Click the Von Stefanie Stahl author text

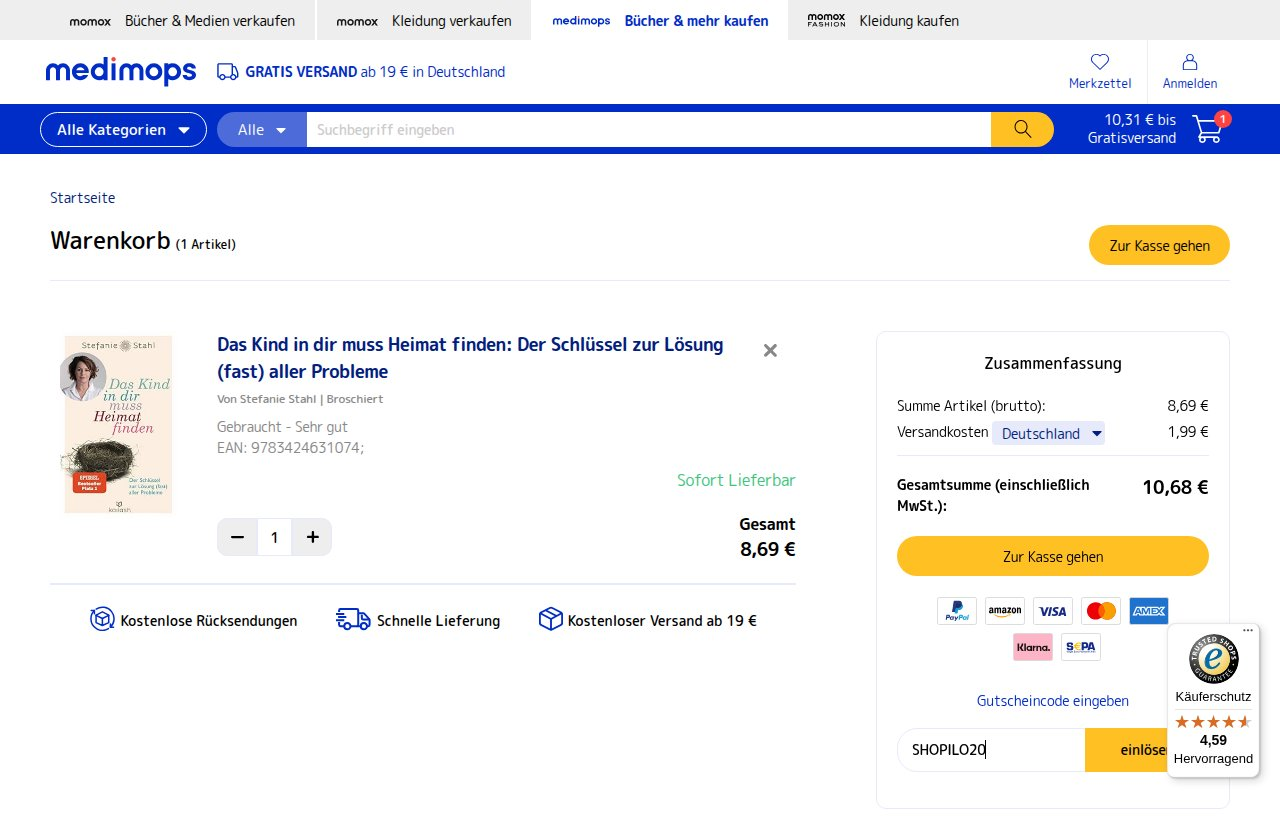tap(300, 399)
